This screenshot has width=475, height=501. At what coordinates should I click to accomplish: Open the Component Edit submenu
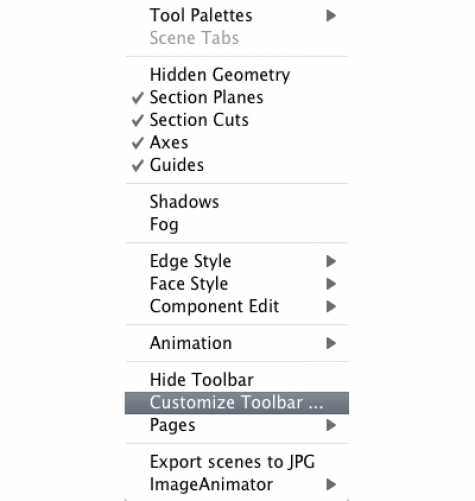point(237,306)
